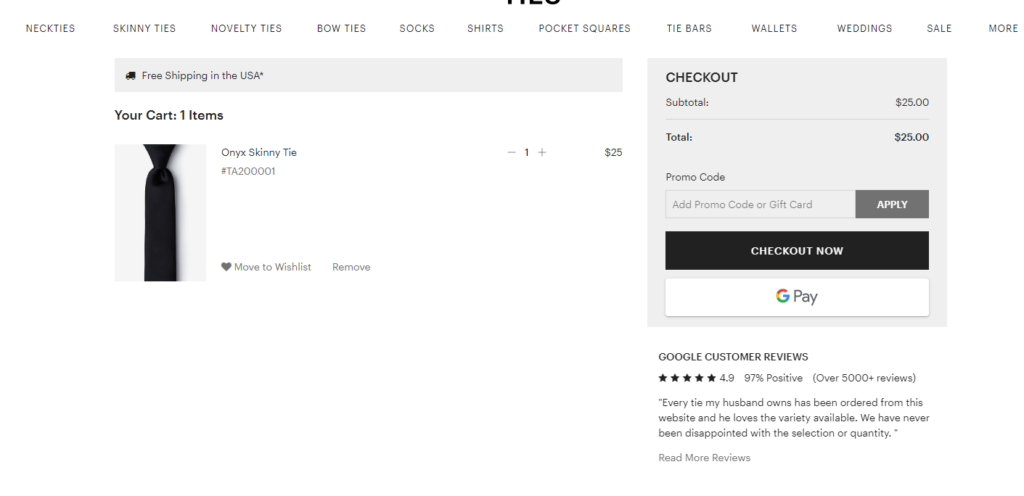This screenshot has height=496, width=1024.
Task: Browse the Novelty Ties section
Action: 246,29
